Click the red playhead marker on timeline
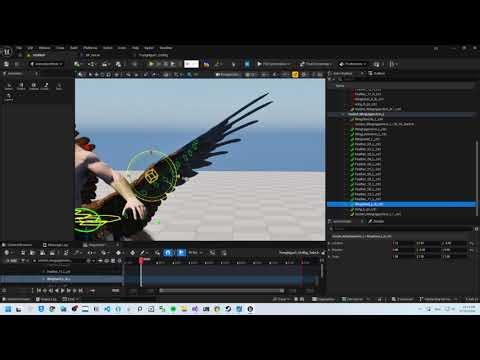480x360 pixels. pos(141,260)
